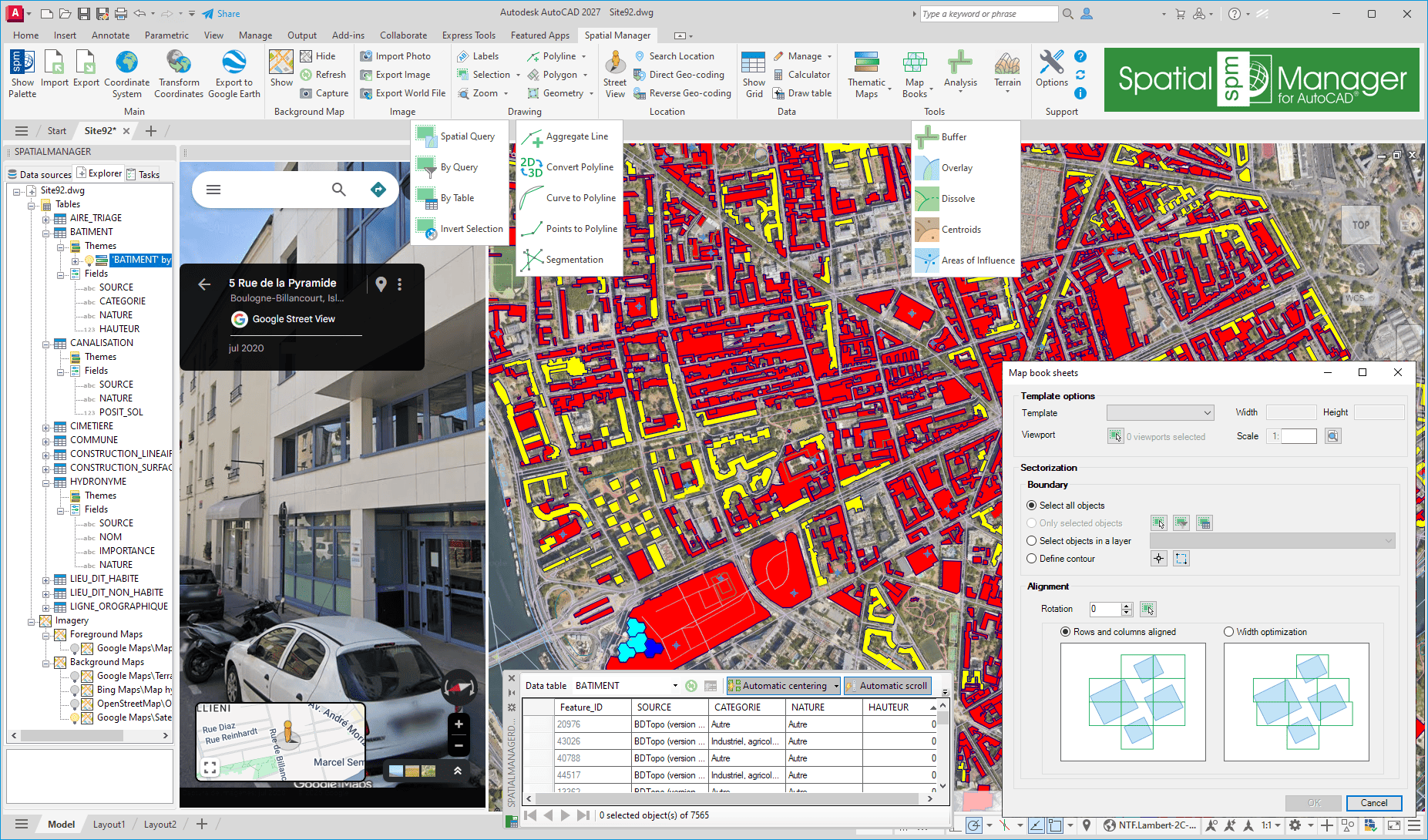Choose the Centroids tool
Viewport: 1428px width, 840px height.
click(x=960, y=230)
